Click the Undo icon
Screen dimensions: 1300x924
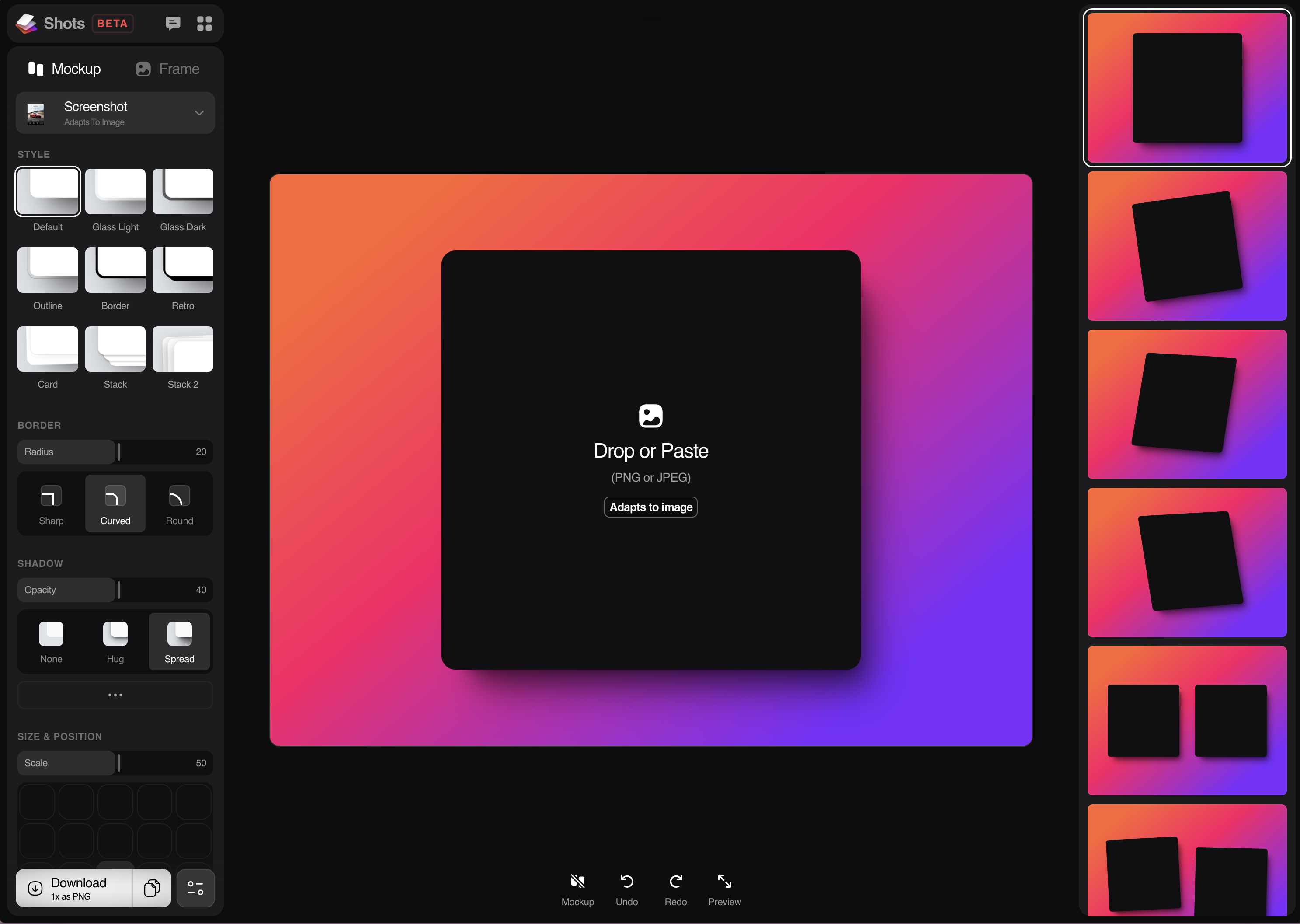point(626,889)
